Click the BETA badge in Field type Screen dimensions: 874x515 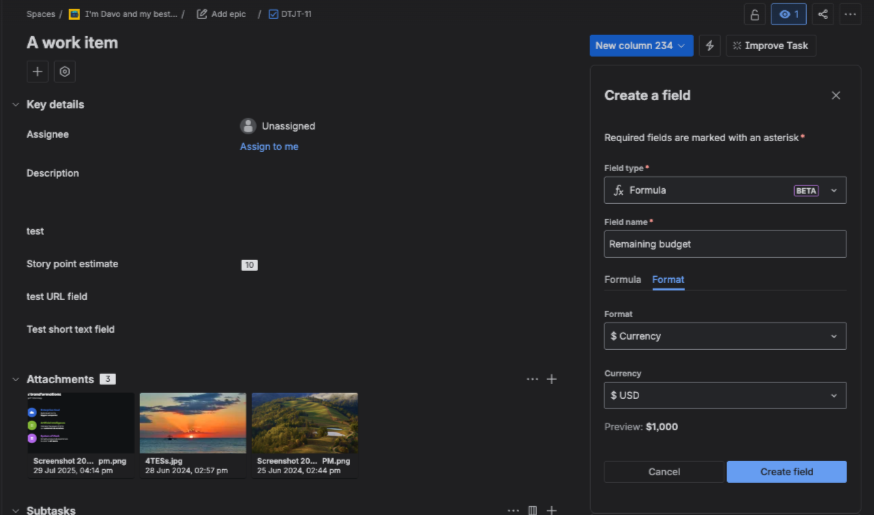coord(806,191)
